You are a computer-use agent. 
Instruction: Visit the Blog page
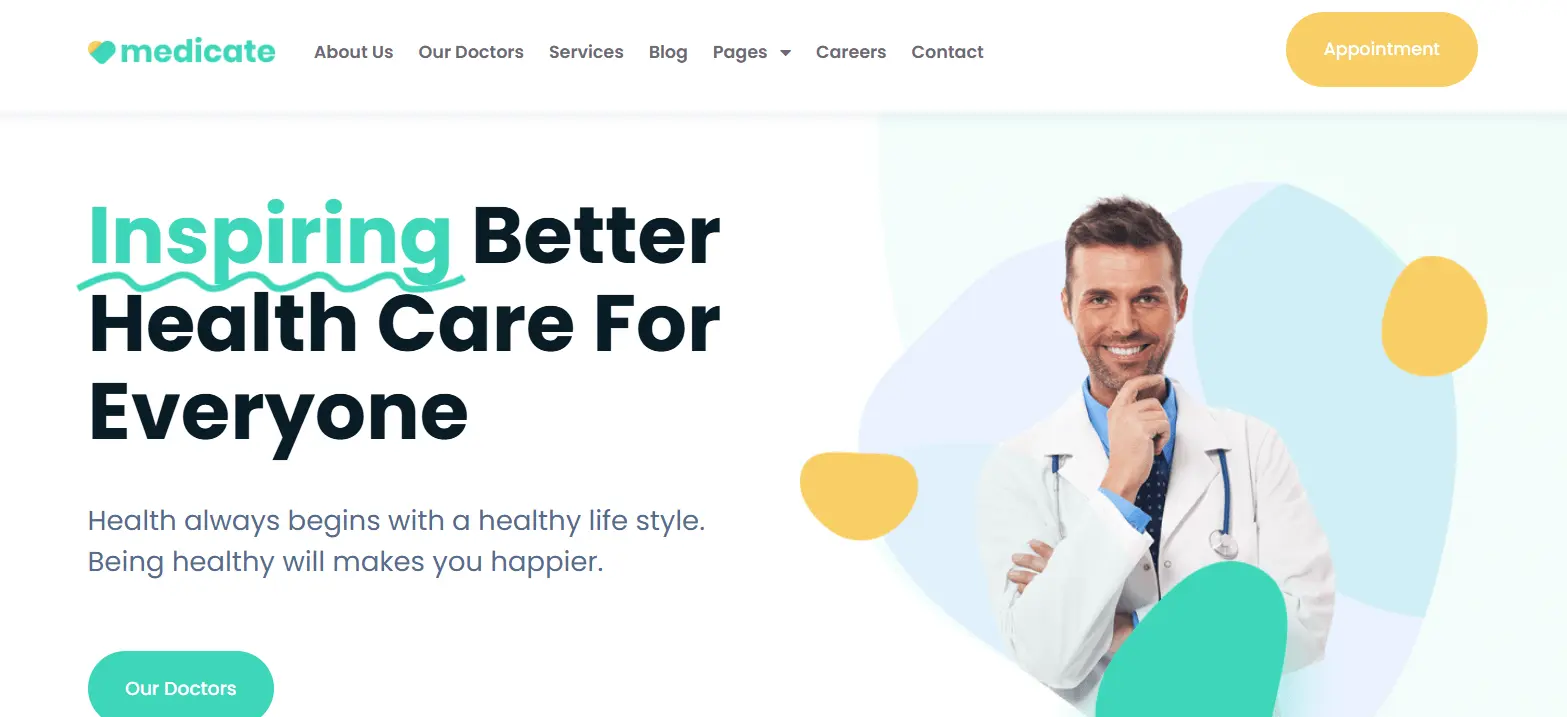tap(668, 52)
